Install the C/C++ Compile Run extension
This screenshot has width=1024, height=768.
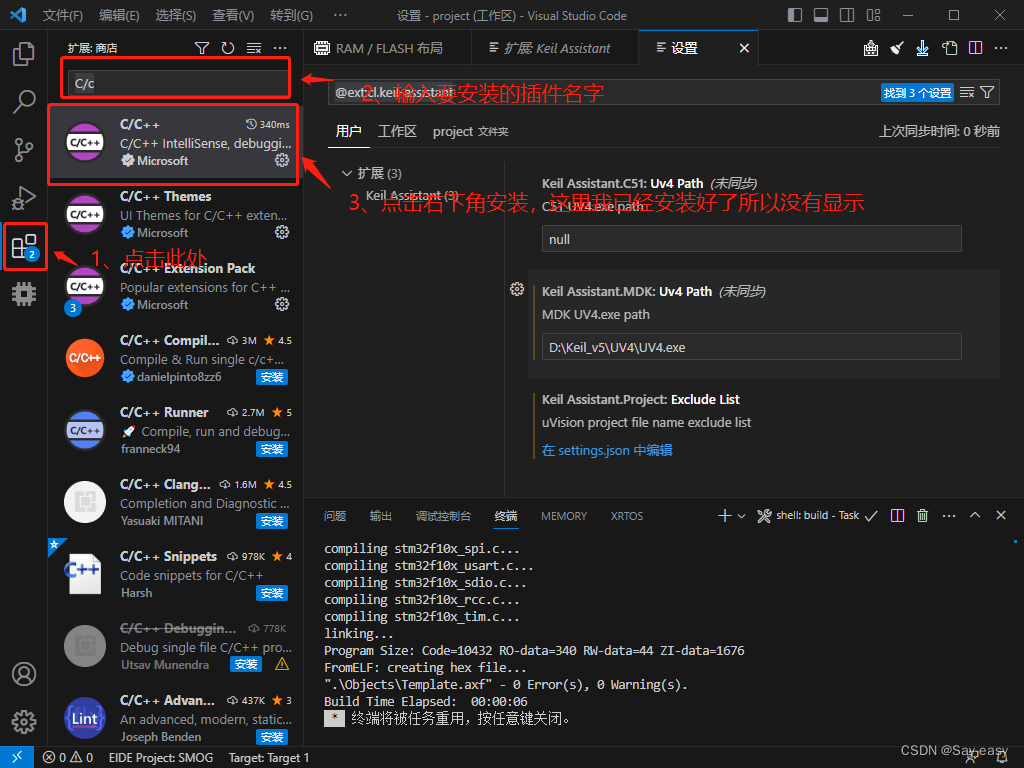click(x=272, y=377)
